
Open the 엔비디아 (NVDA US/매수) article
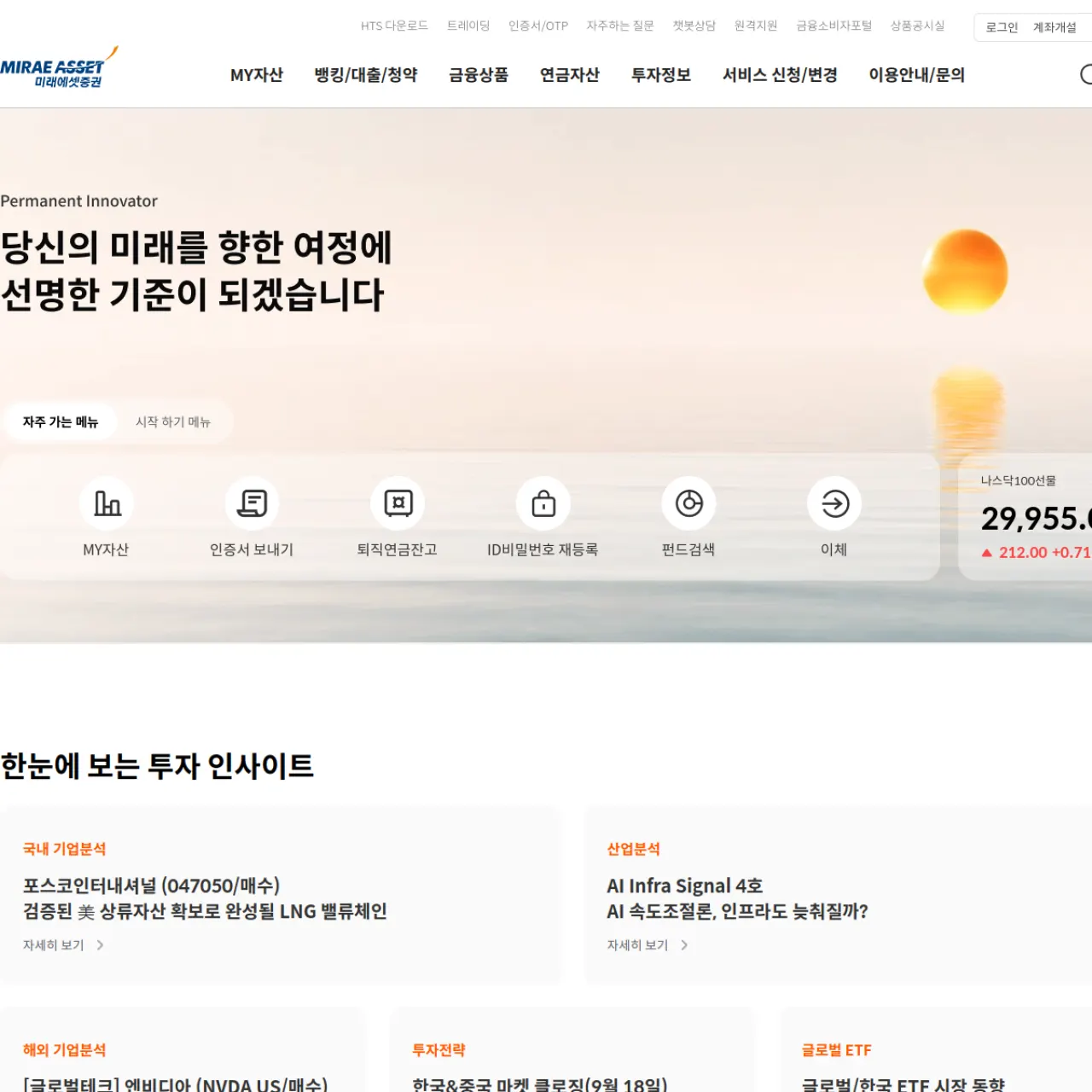176,1083
